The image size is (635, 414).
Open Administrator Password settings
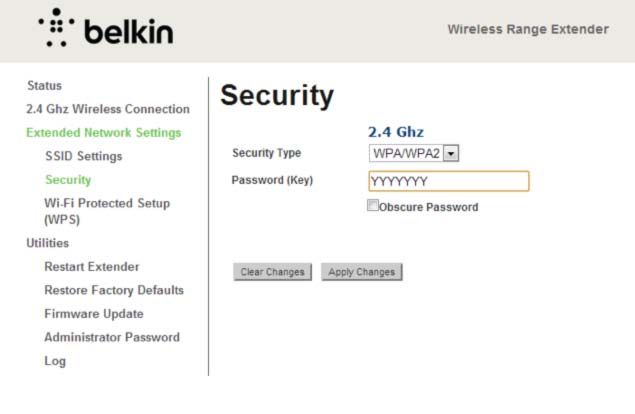tap(112, 337)
